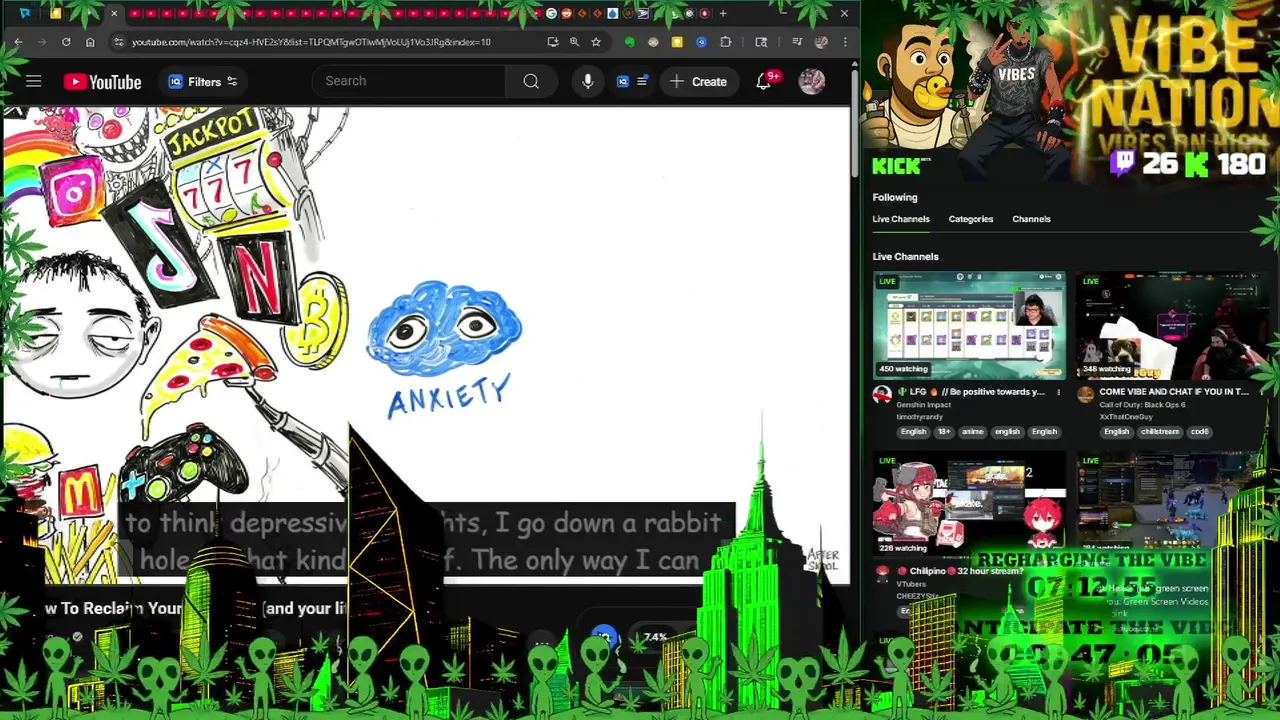Open the browser profile avatar in toolbar

[x=821, y=42]
